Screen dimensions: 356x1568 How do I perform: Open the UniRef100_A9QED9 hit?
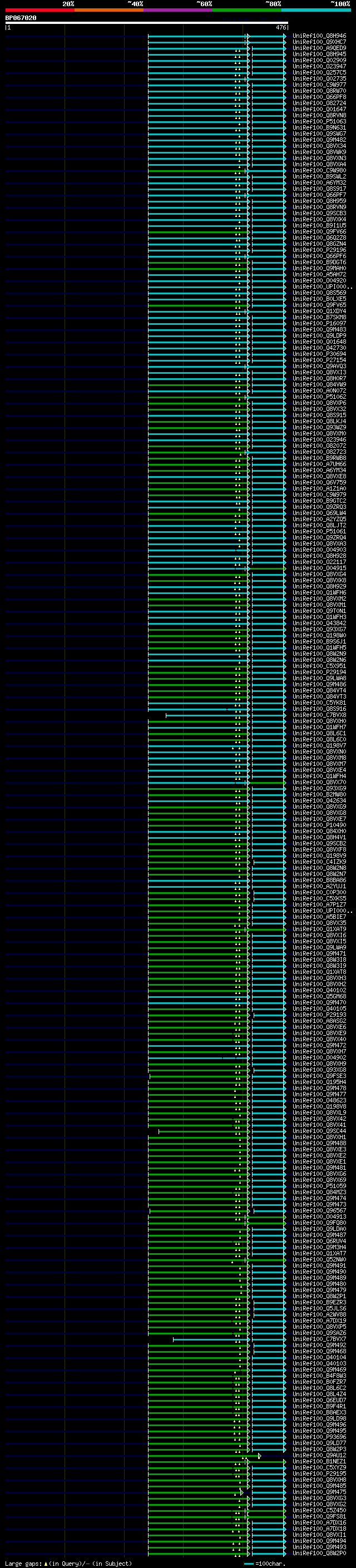point(319,48)
